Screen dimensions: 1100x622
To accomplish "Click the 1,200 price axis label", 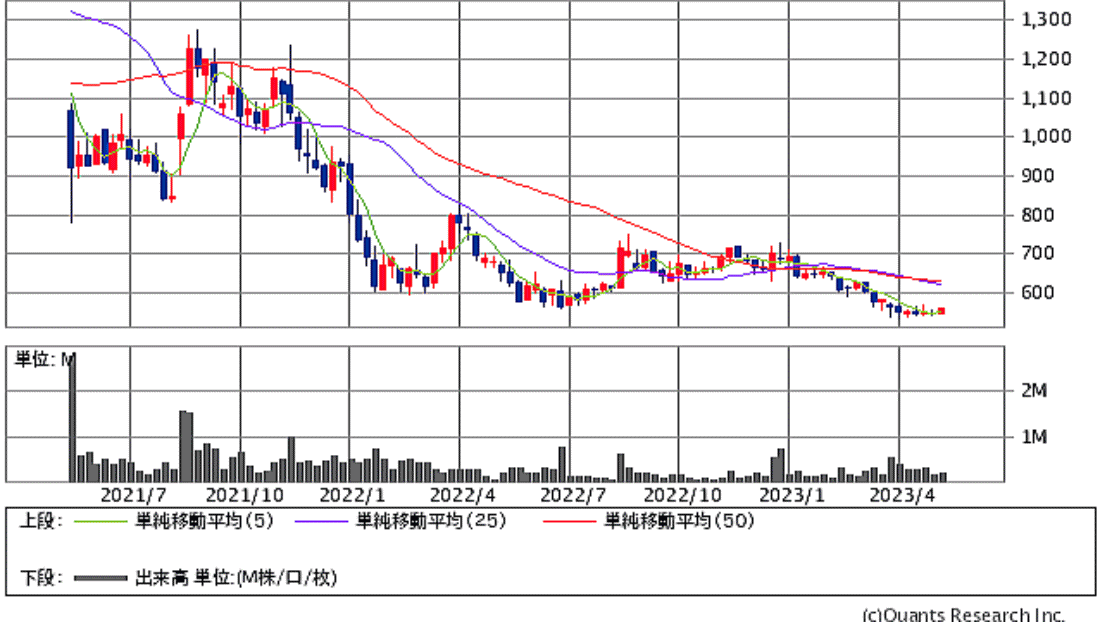I will (x=1046, y=59).
